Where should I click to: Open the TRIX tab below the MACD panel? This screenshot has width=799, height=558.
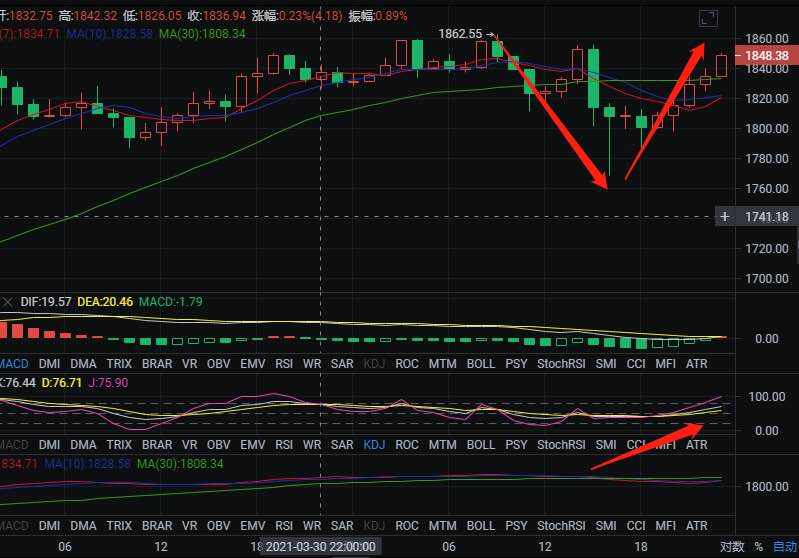(x=119, y=364)
